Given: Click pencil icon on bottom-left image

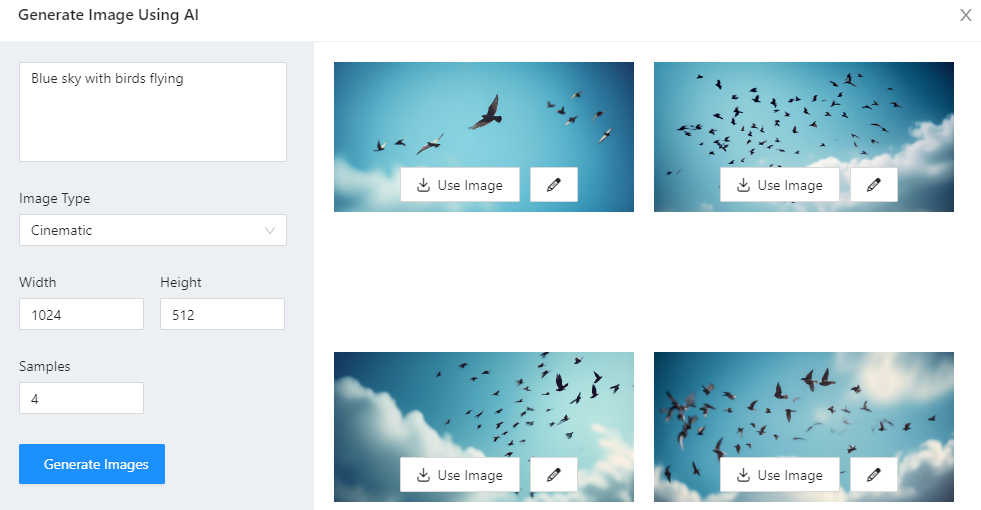Looking at the screenshot, I should click(x=554, y=474).
